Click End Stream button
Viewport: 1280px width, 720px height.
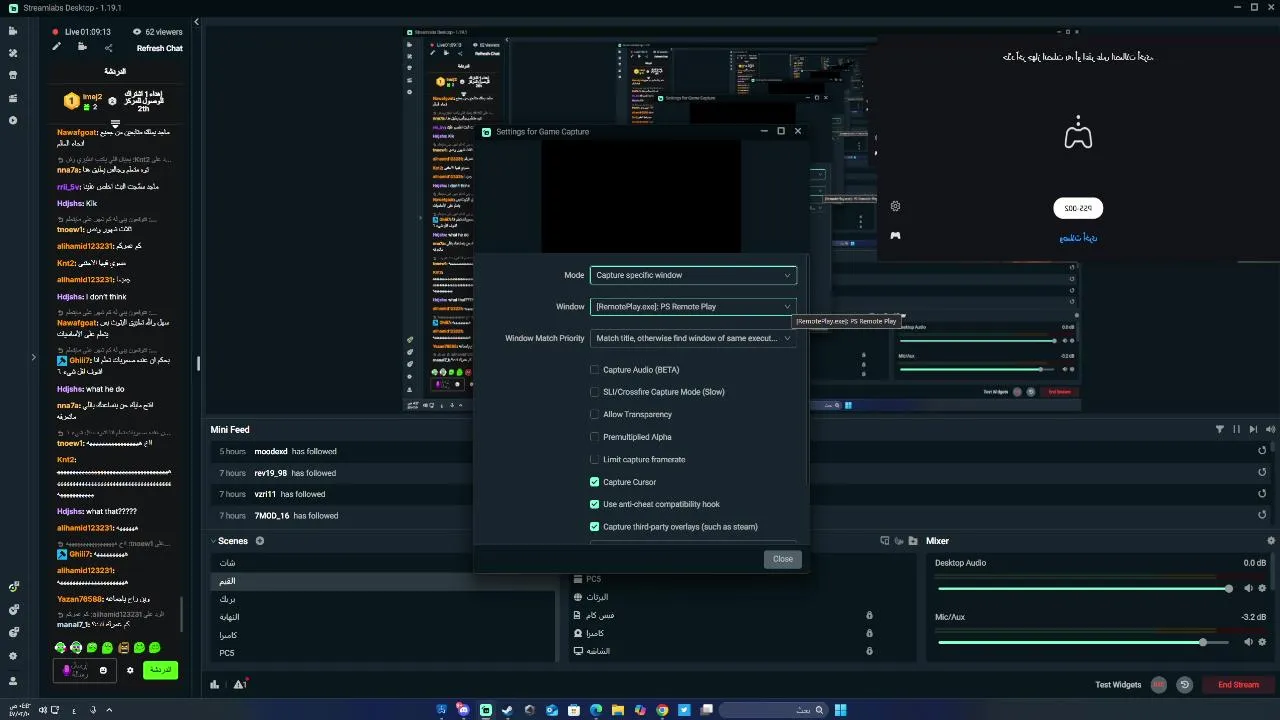(x=1238, y=685)
